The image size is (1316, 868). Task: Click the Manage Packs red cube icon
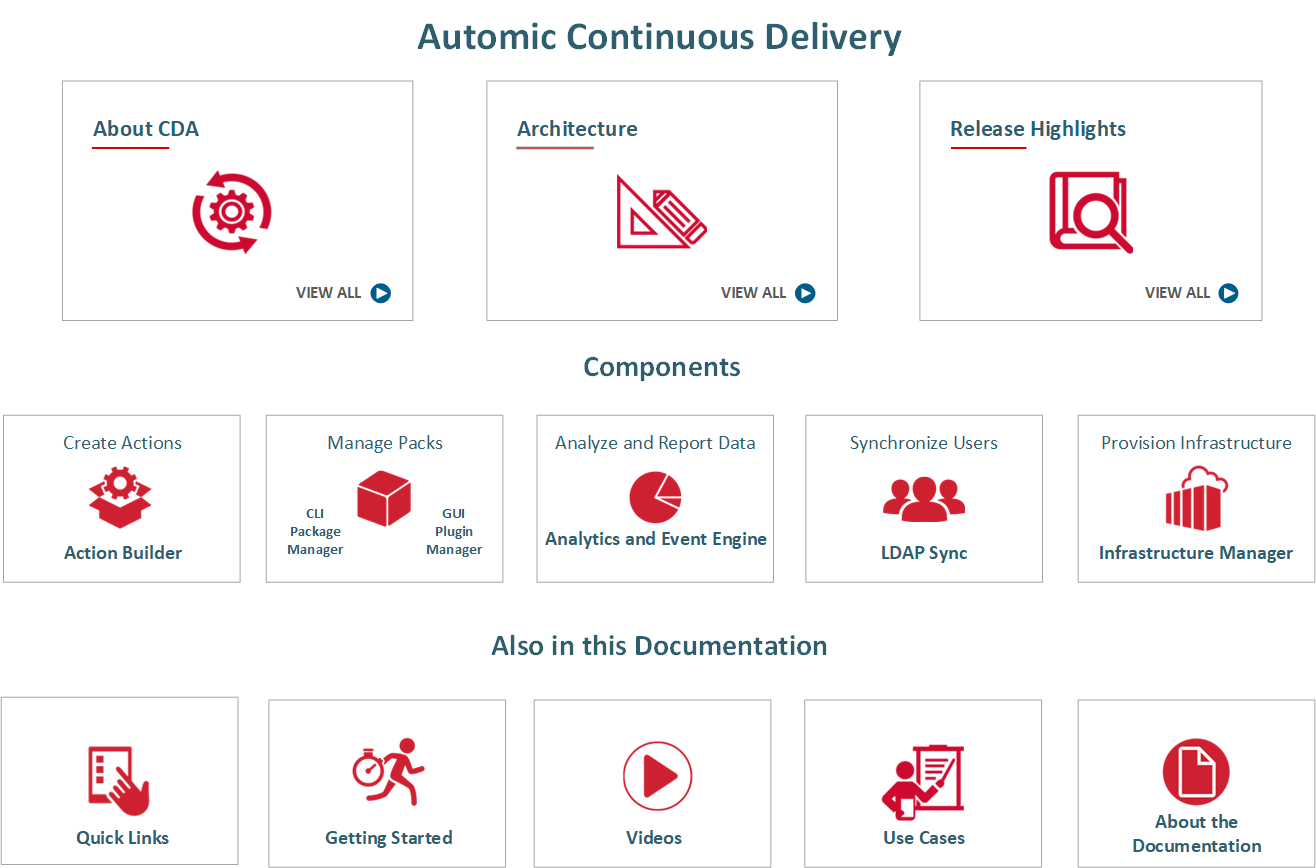coord(384,497)
